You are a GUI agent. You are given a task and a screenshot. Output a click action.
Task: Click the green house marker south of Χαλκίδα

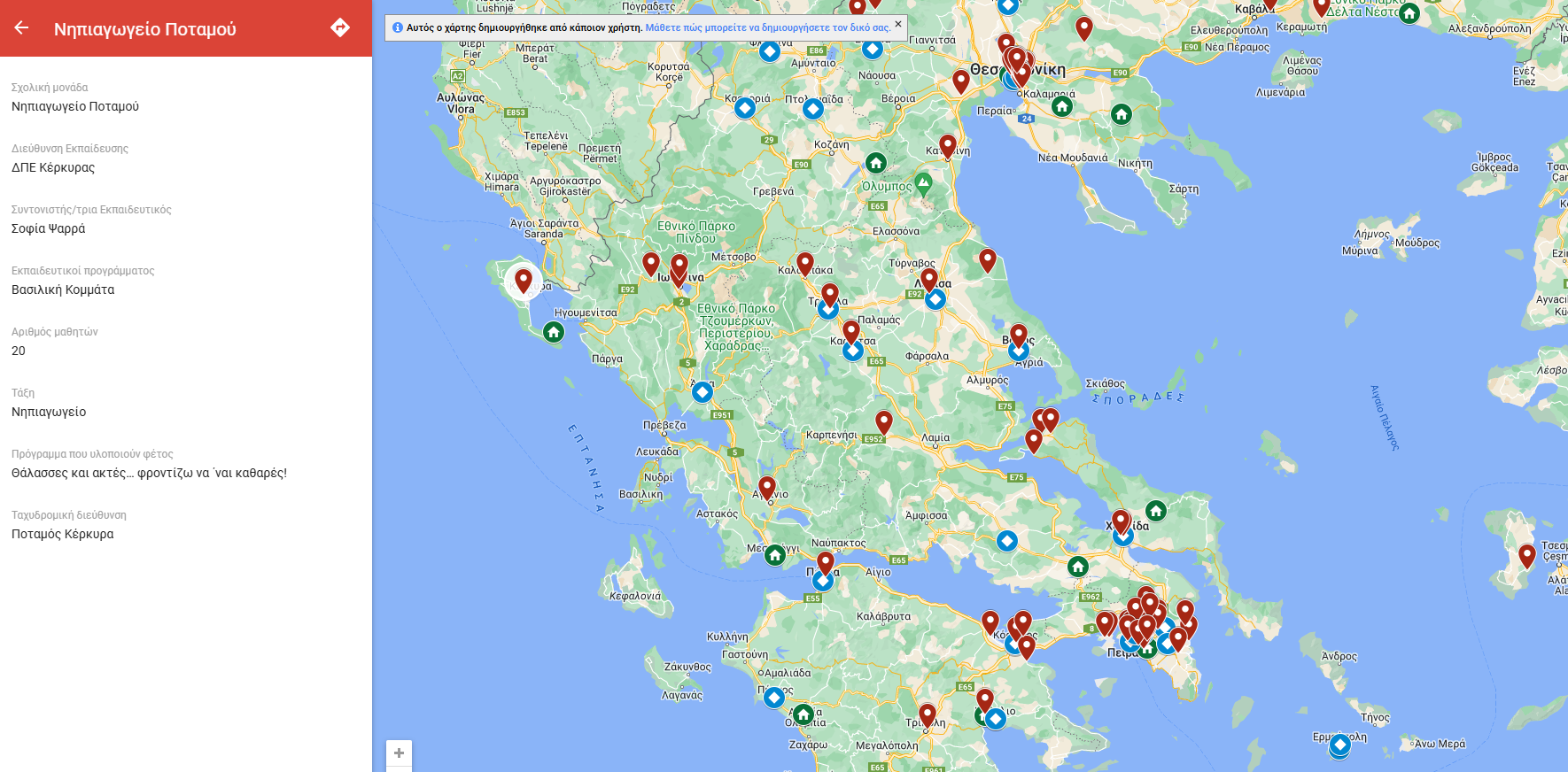click(x=1078, y=567)
